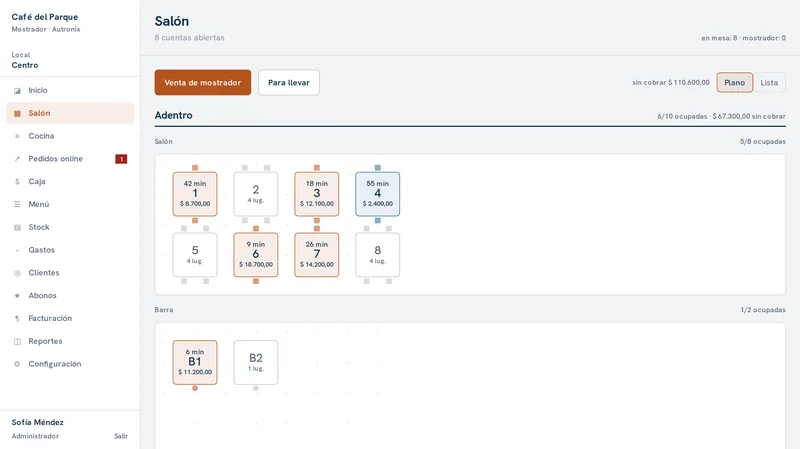Screen dimensions: 800x449
Task: Open table 4 at 55 min
Action: click(378, 194)
